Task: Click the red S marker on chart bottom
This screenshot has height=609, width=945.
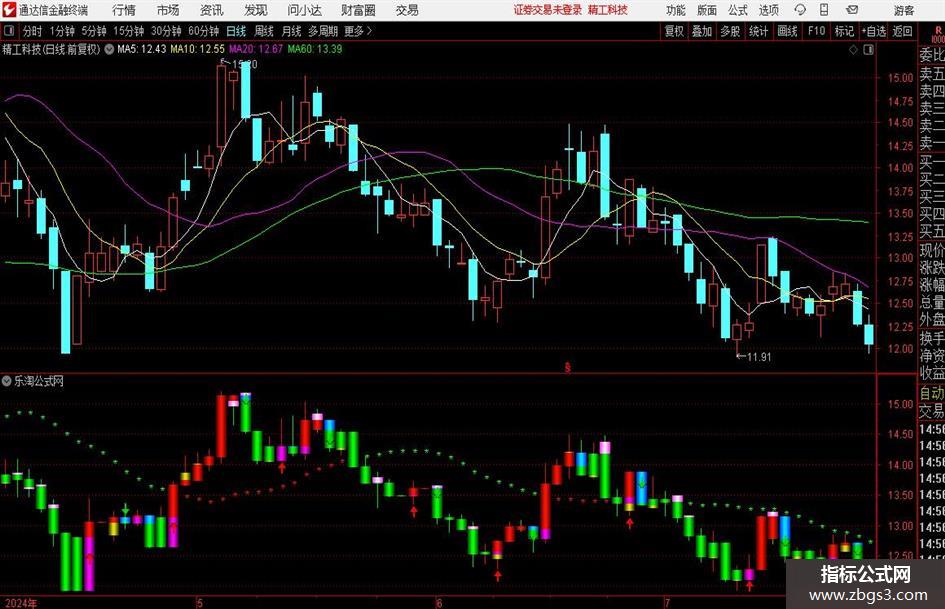Action: (568, 367)
